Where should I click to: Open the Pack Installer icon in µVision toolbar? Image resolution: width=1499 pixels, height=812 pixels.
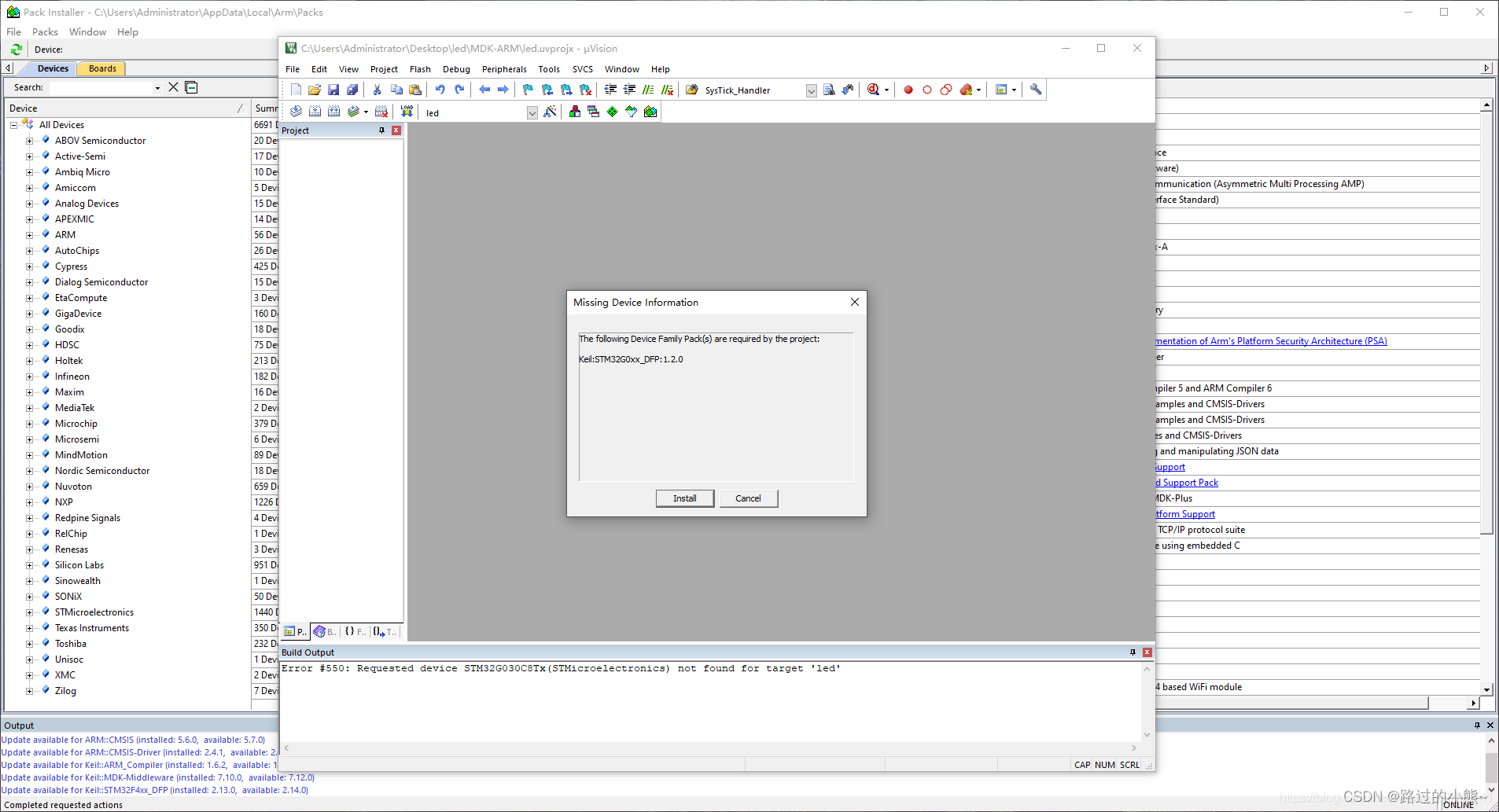tap(650, 112)
